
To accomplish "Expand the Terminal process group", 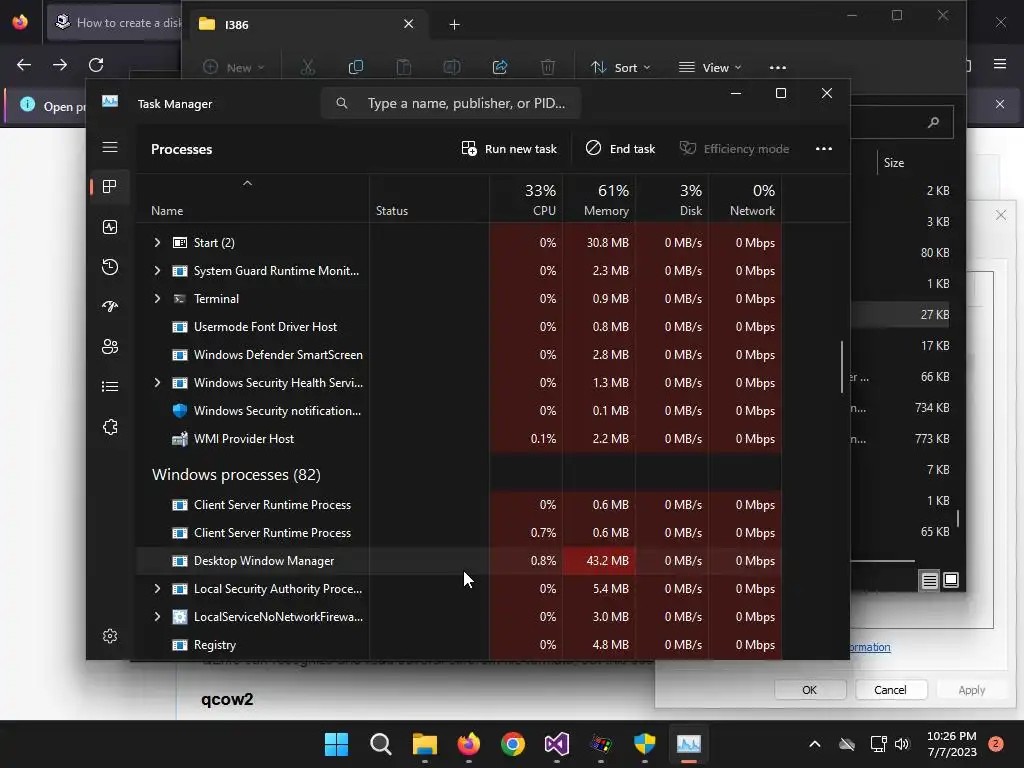I will point(157,298).
